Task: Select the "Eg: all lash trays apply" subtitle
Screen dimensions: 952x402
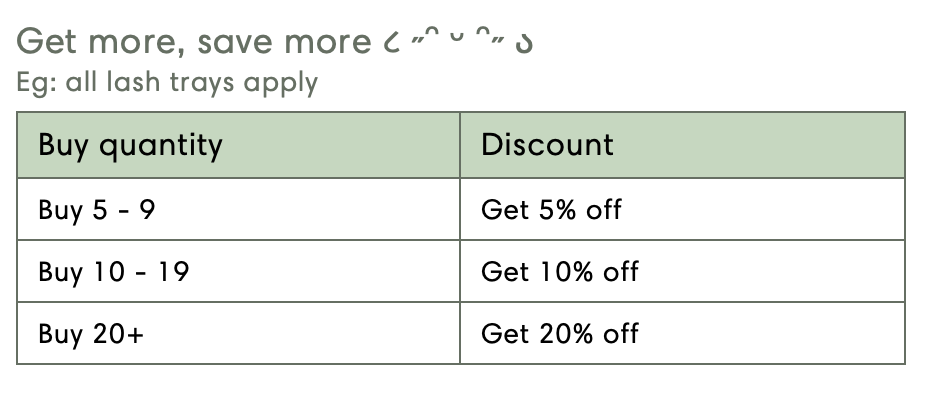Action: [167, 82]
